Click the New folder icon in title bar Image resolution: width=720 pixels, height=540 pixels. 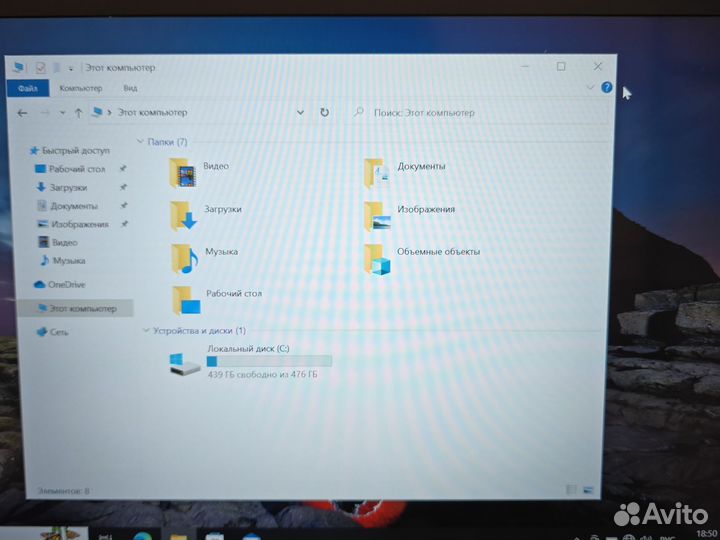(x=56, y=68)
